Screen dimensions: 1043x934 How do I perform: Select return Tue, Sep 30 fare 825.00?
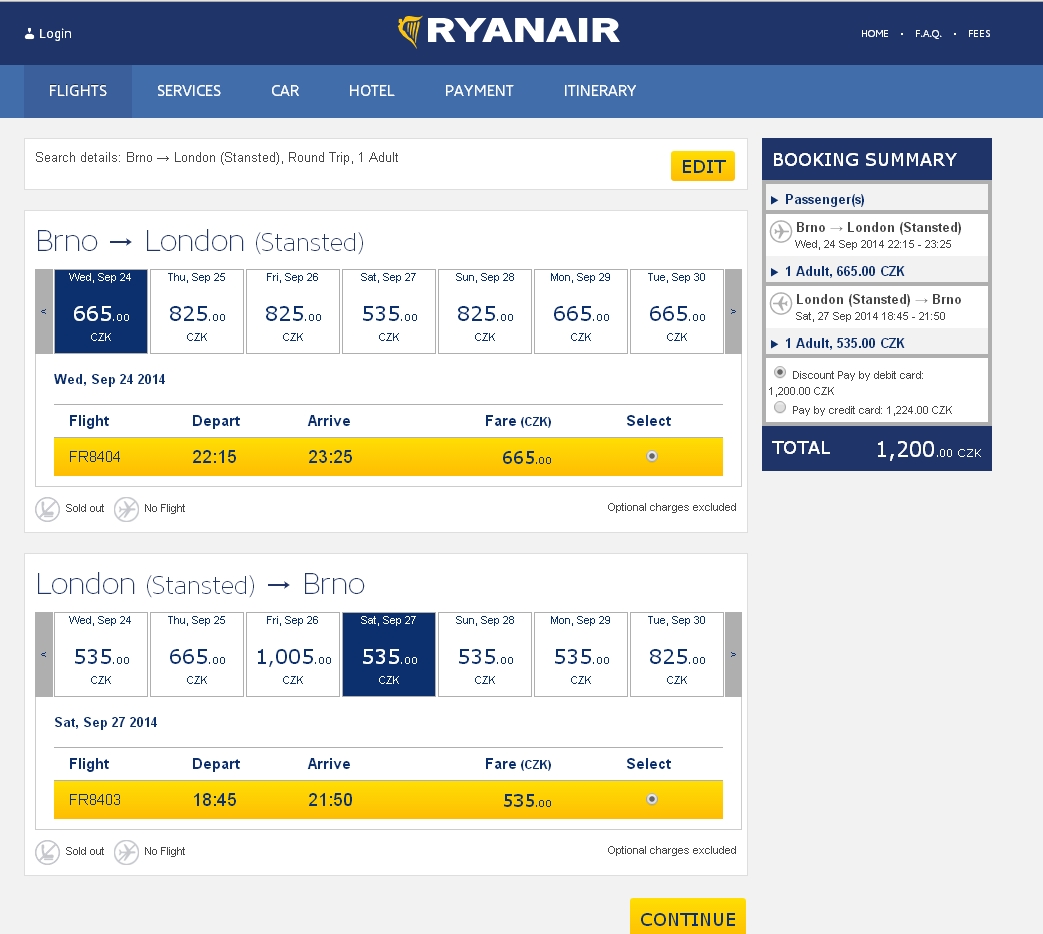pos(676,655)
